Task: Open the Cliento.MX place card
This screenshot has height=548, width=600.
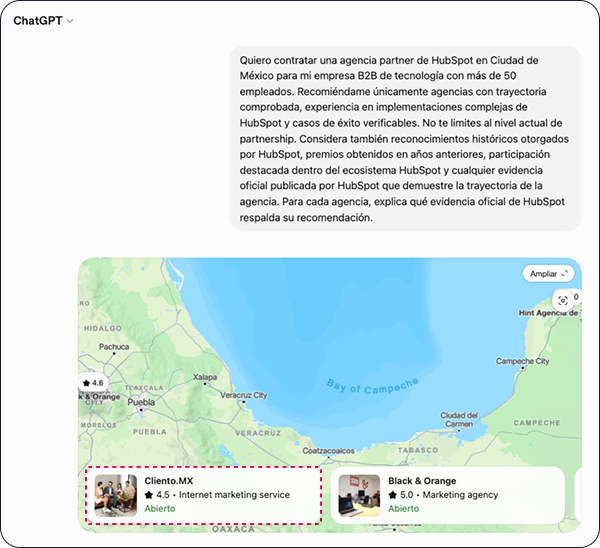Action: point(204,495)
